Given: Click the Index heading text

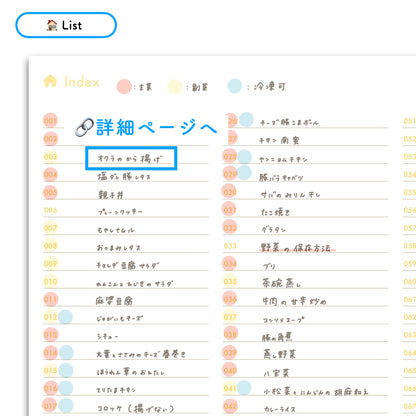Looking at the screenshot, I should [82, 82].
